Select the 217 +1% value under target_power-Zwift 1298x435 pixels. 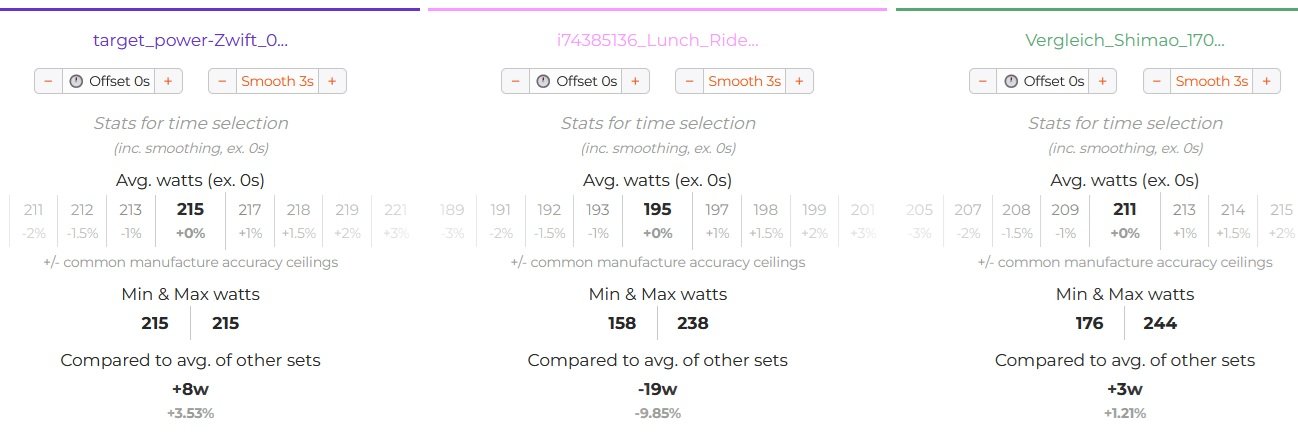click(250, 220)
